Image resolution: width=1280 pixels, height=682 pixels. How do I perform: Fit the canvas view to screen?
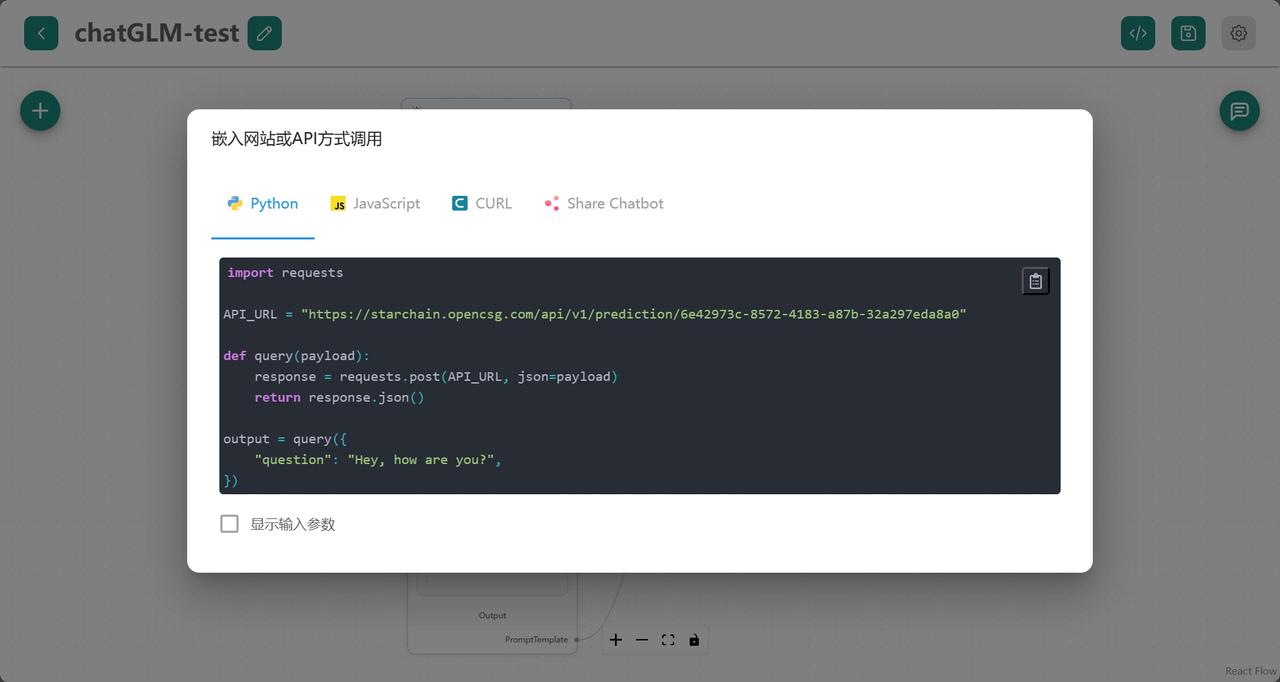click(x=668, y=640)
